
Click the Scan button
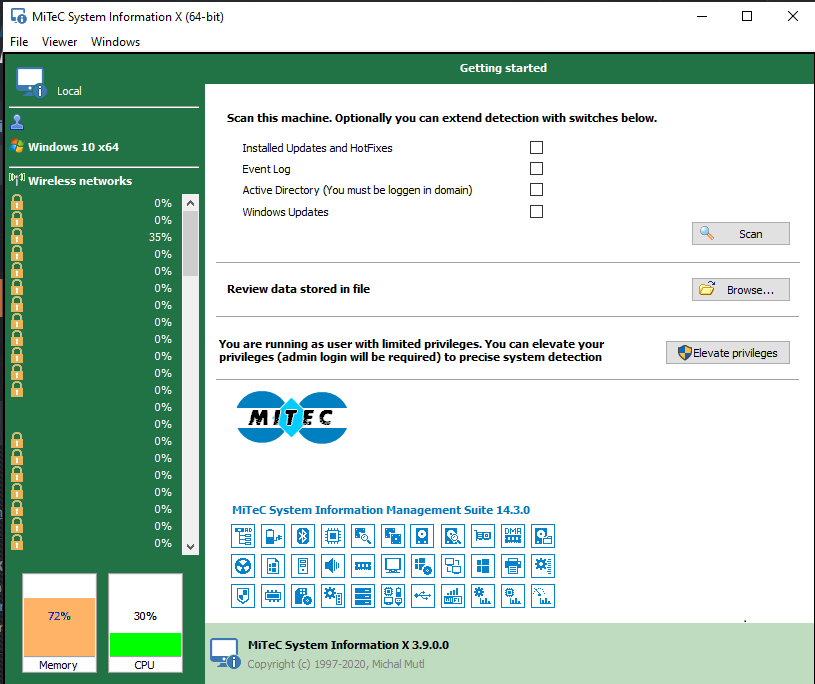(x=741, y=233)
